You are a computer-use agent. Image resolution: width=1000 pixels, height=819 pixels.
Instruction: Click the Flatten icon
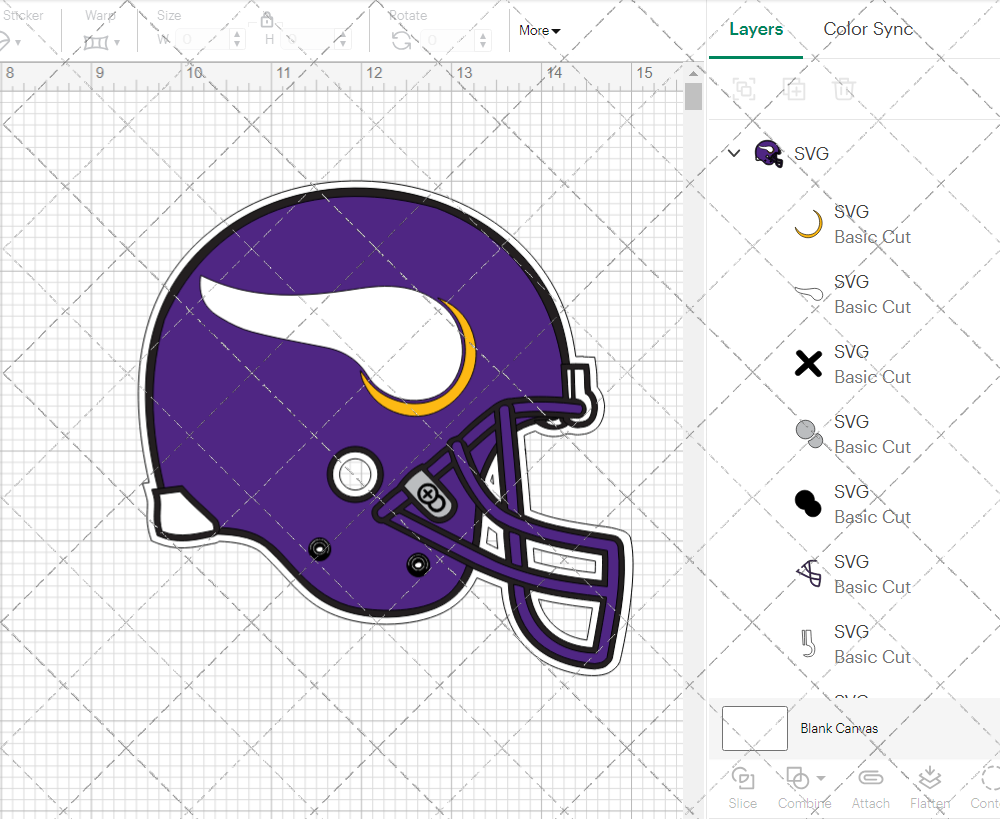[929, 778]
